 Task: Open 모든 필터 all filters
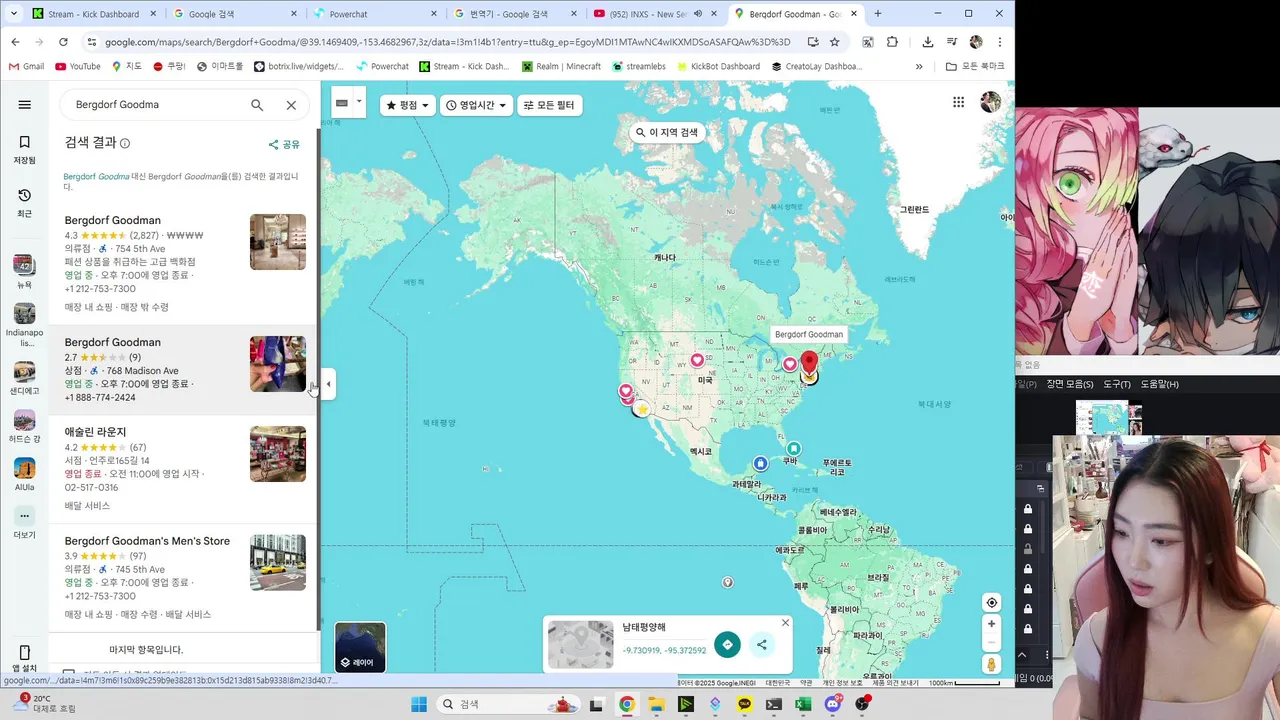click(549, 105)
